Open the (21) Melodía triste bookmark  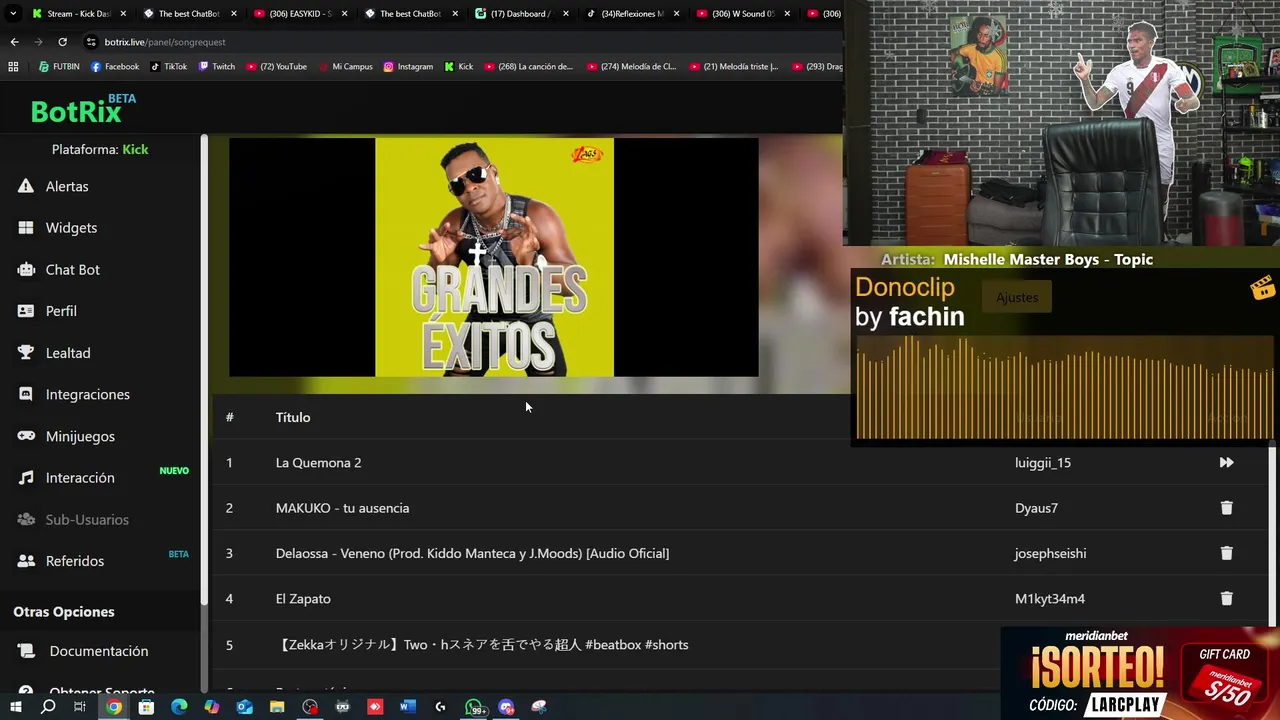coord(733,67)
